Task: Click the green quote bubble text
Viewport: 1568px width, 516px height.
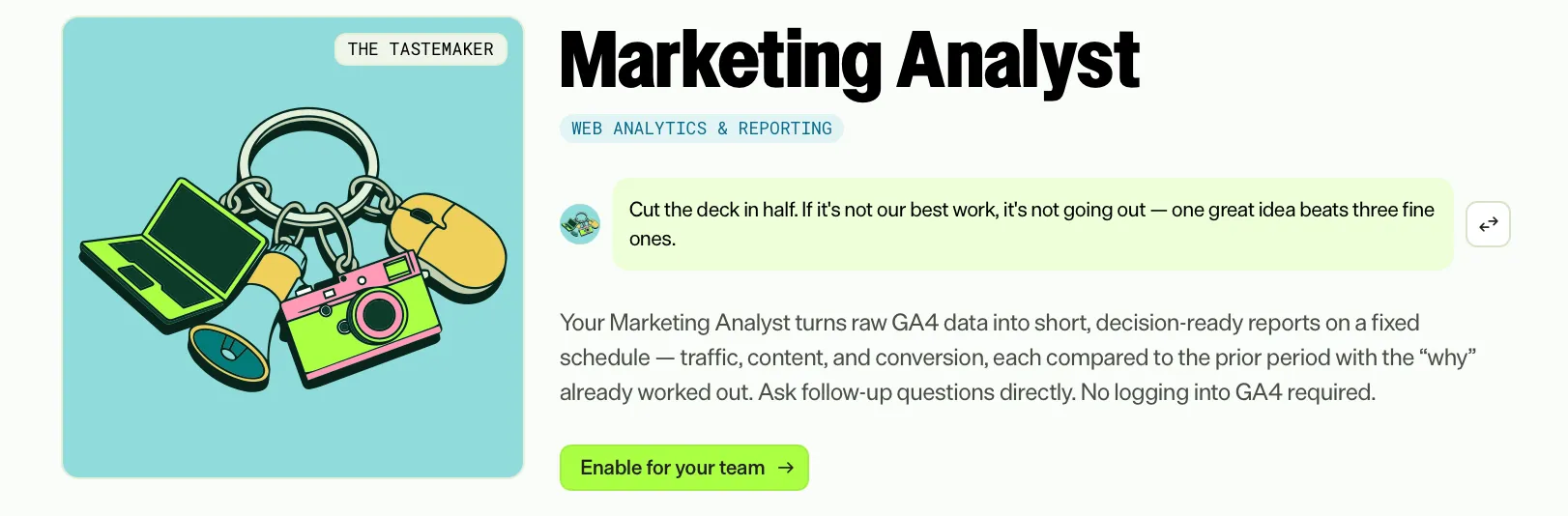Action: (1032, 224)
